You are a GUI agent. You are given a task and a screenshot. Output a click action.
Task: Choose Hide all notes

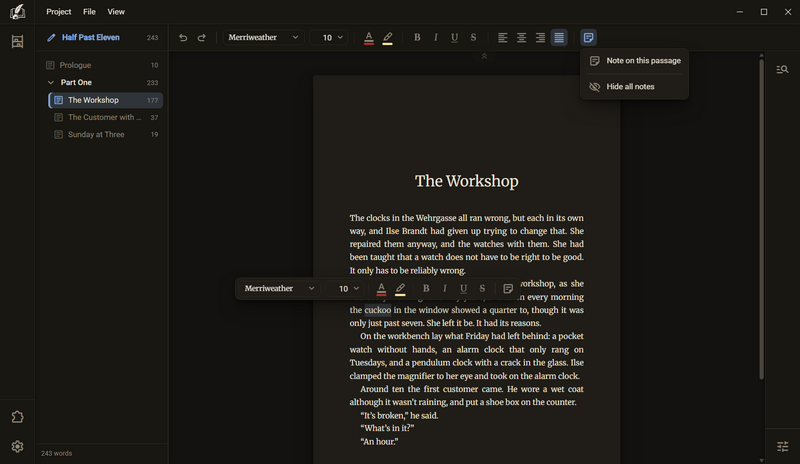[635, 87]
